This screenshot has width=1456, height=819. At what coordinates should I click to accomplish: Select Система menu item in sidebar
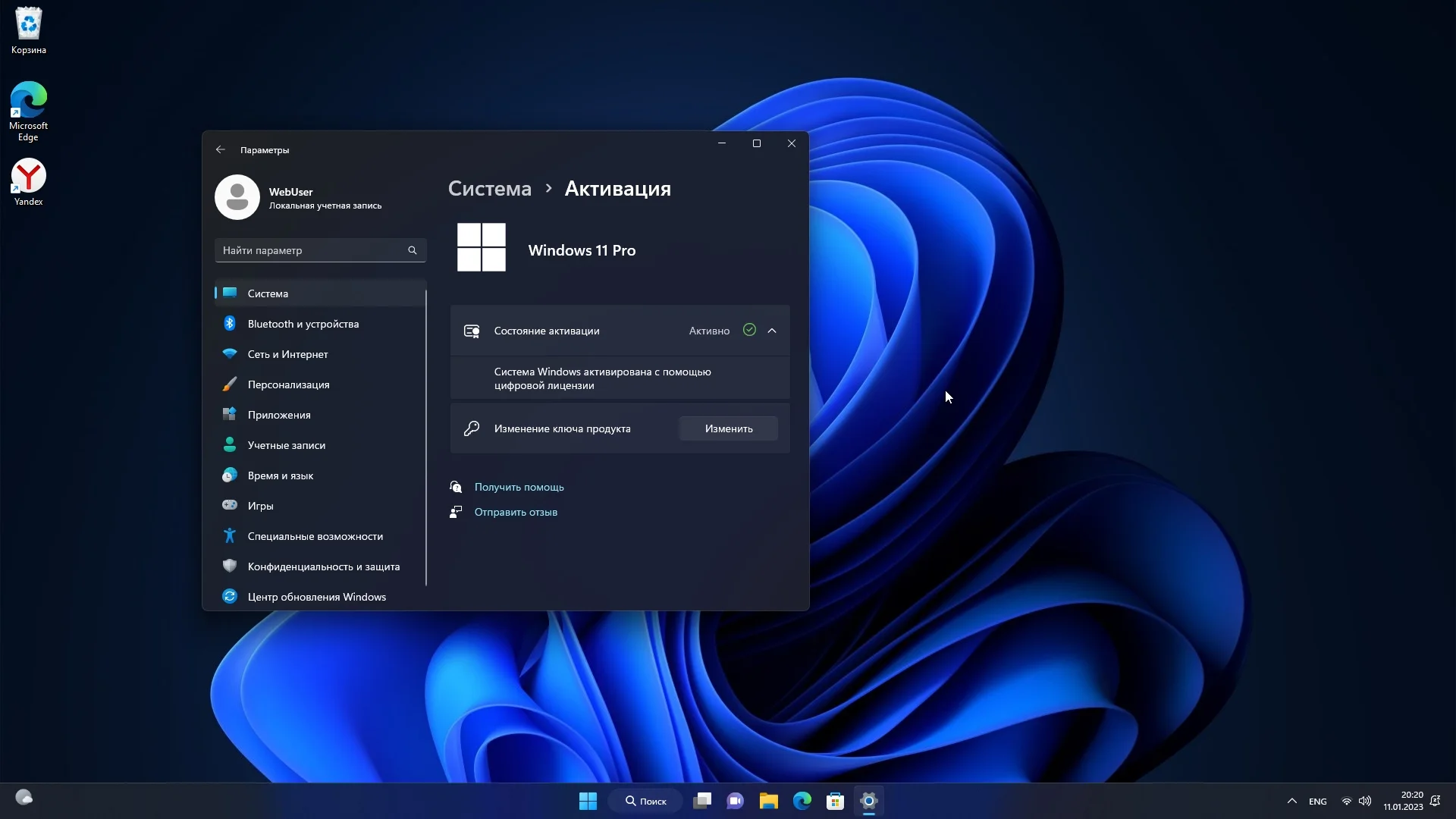click(268, 293)
